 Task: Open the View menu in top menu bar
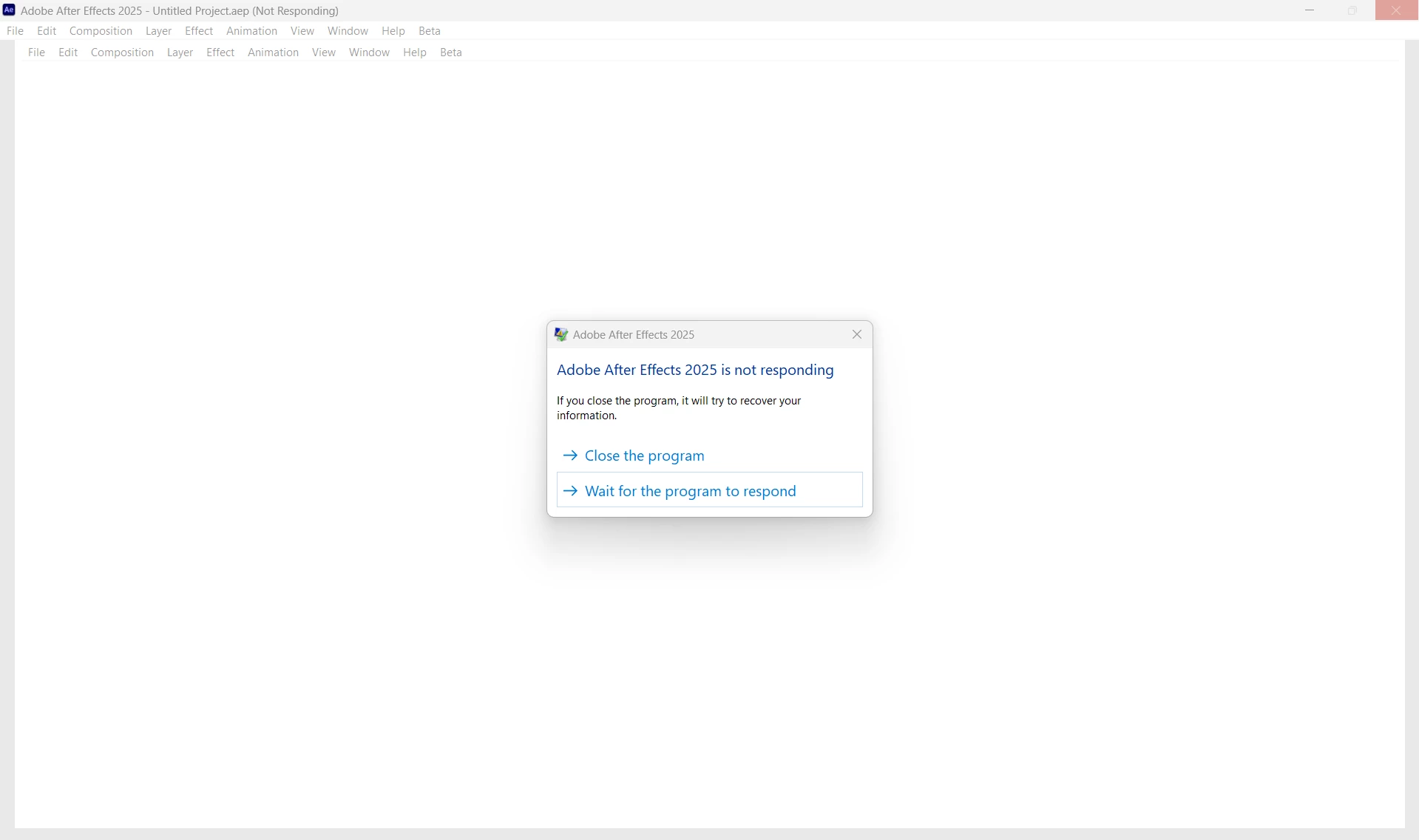point(302,31)
